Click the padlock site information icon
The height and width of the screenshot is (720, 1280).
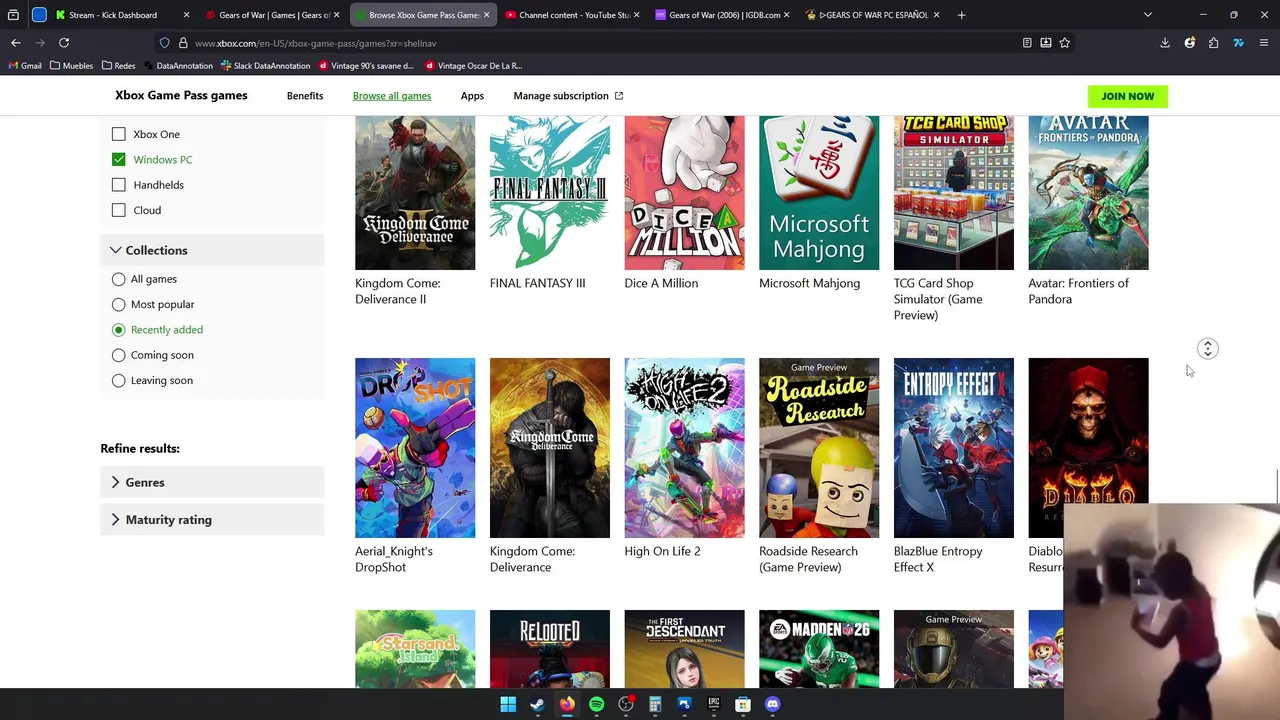point(183,43)
